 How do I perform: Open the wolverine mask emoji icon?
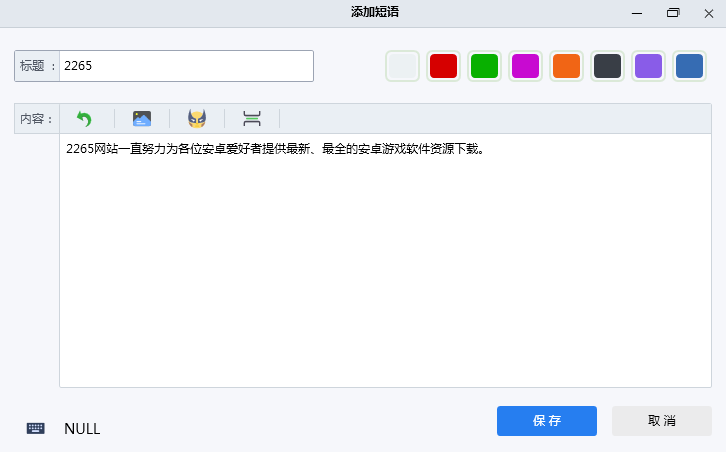pyautogui.click(x=197, y=119)
